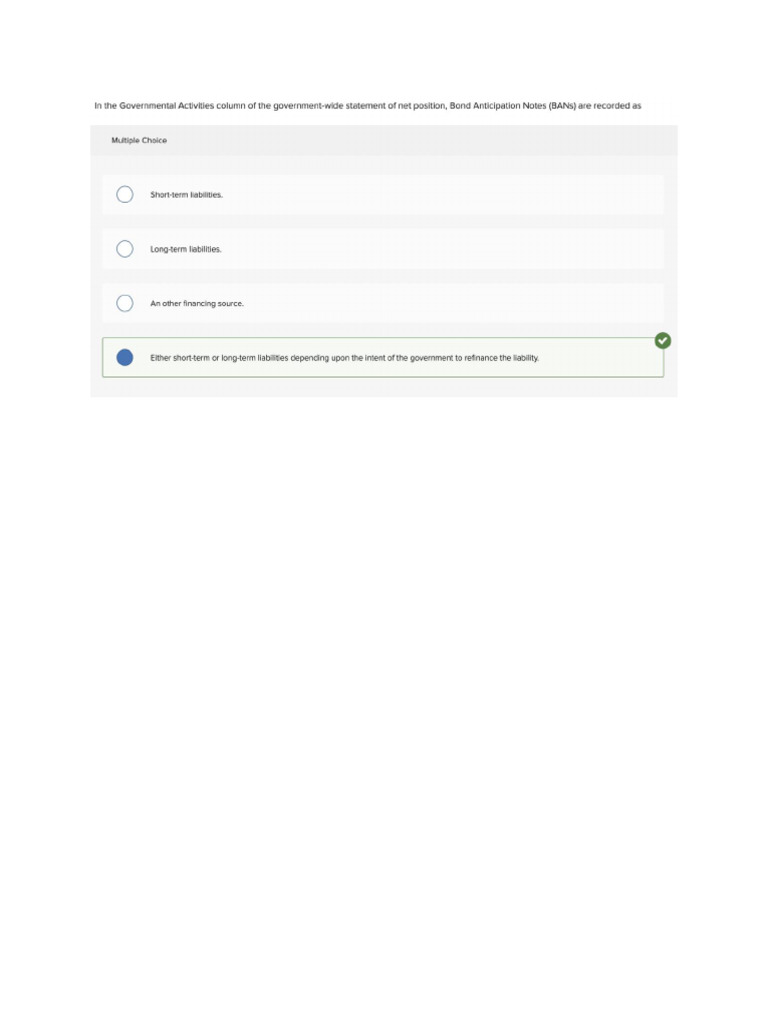Click the answer starting with Either short-term
768x1024 pixels.
pyautogui.click(x=344, y=358)
